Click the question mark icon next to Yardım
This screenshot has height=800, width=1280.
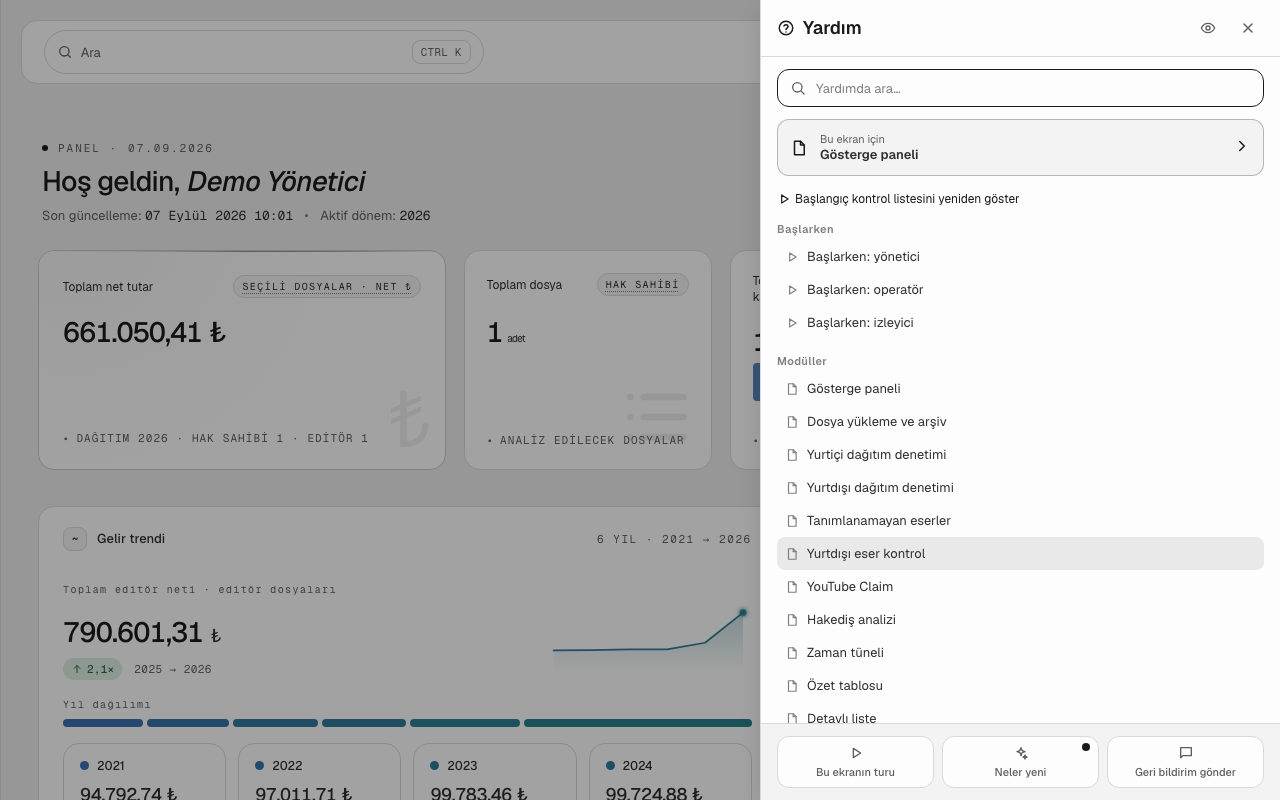click(786, 28)
